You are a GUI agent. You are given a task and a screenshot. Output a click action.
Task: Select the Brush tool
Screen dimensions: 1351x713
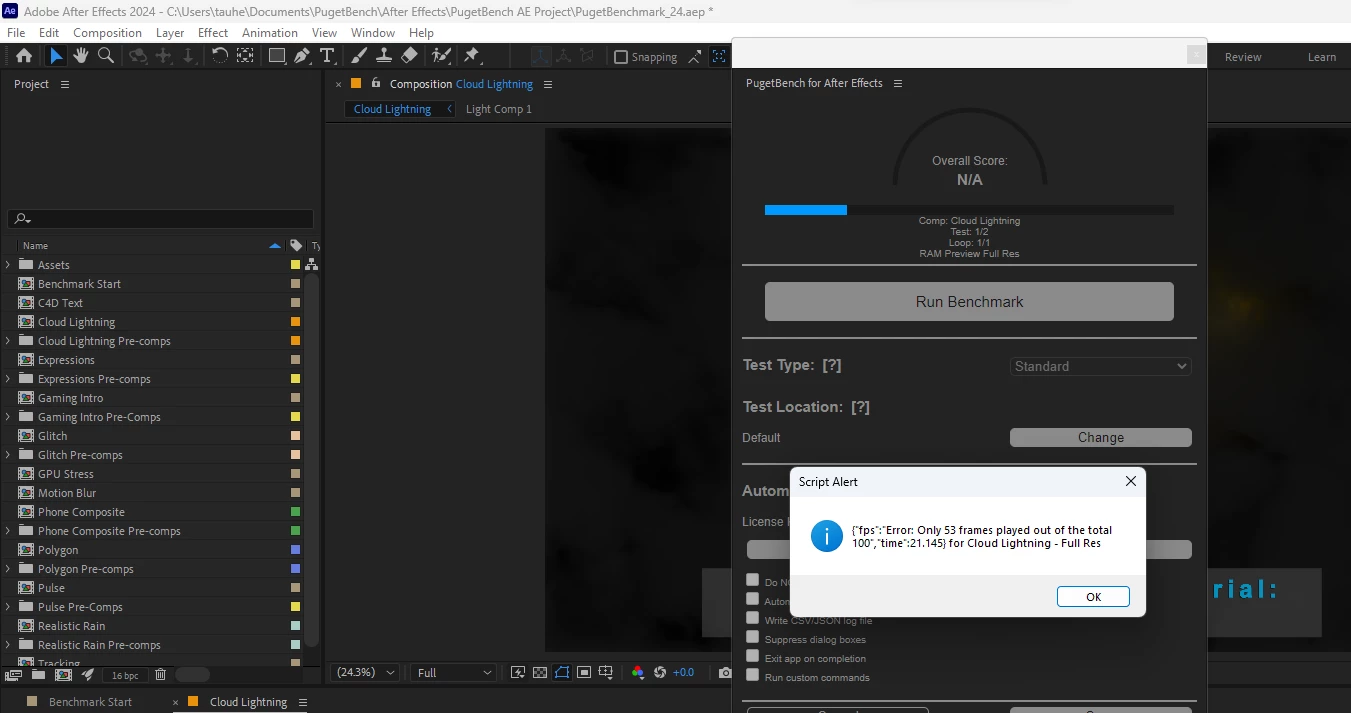[358, 56]
